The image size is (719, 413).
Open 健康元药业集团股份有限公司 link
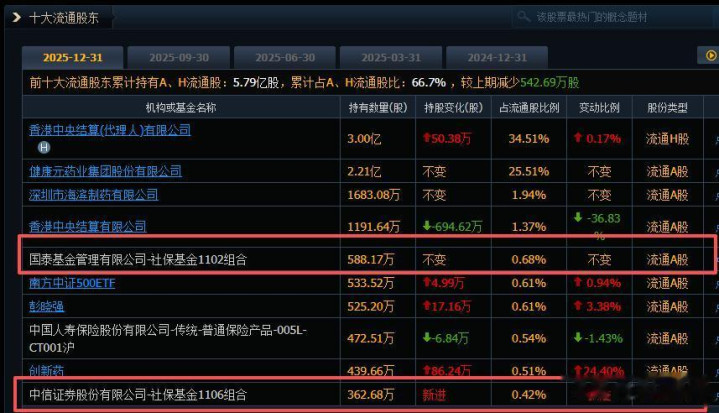[105, 171]
